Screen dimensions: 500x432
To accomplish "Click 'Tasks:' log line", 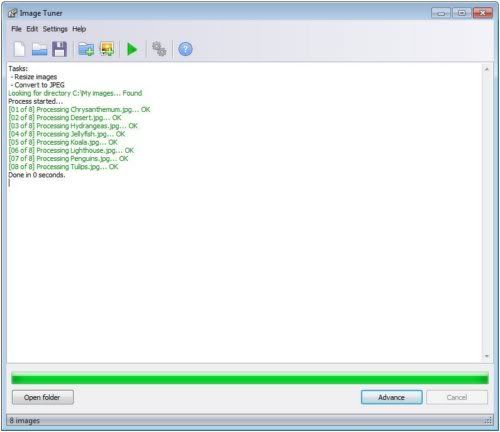I will pos(18,69).
